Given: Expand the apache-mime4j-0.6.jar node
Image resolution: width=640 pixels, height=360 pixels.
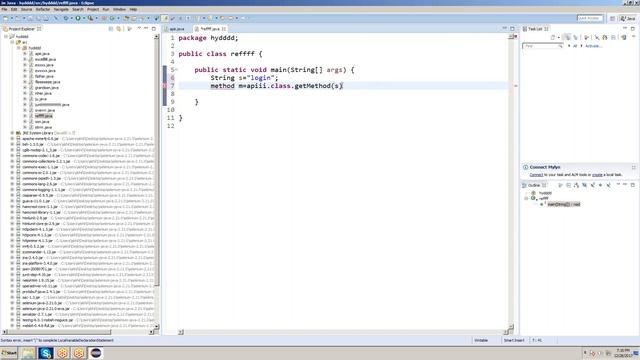Looking at the screenshot, I should 12,139.
